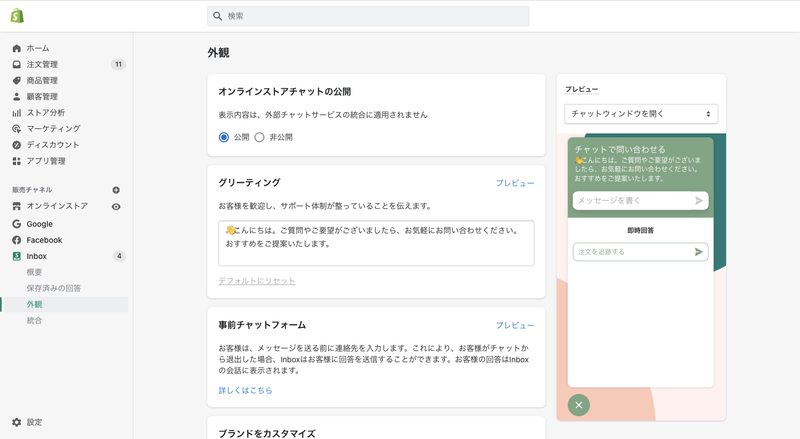800x439 pixels.
Task: Click send arrow in メッセージを書く preview field
Action: point(699,201)
